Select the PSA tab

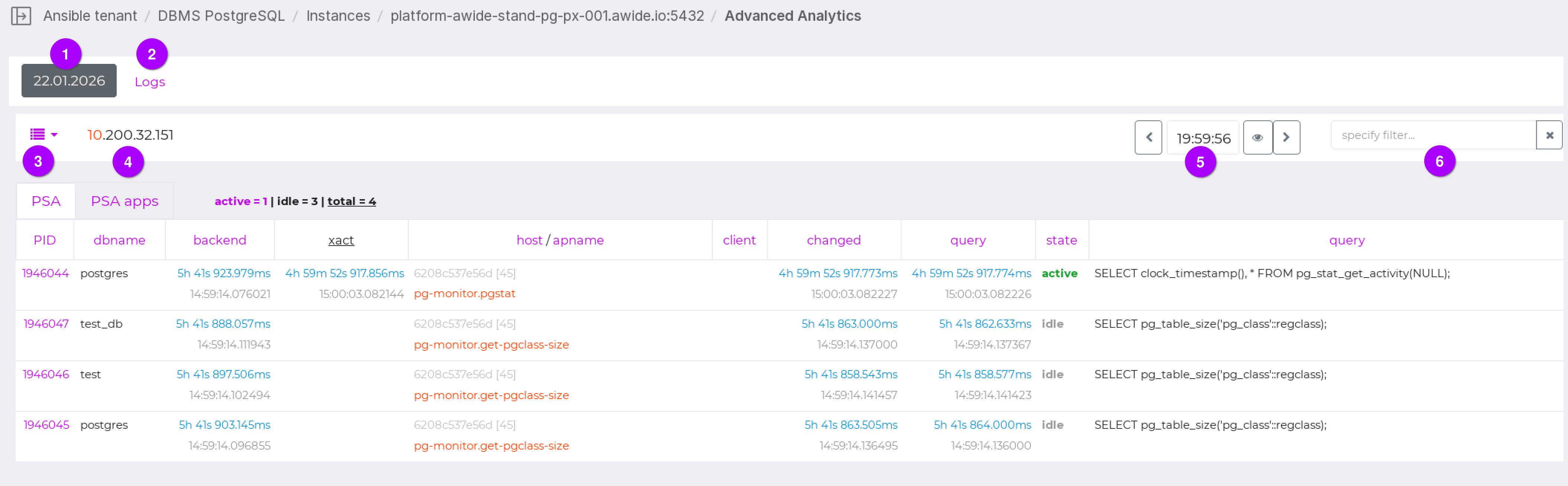point(46,201)
